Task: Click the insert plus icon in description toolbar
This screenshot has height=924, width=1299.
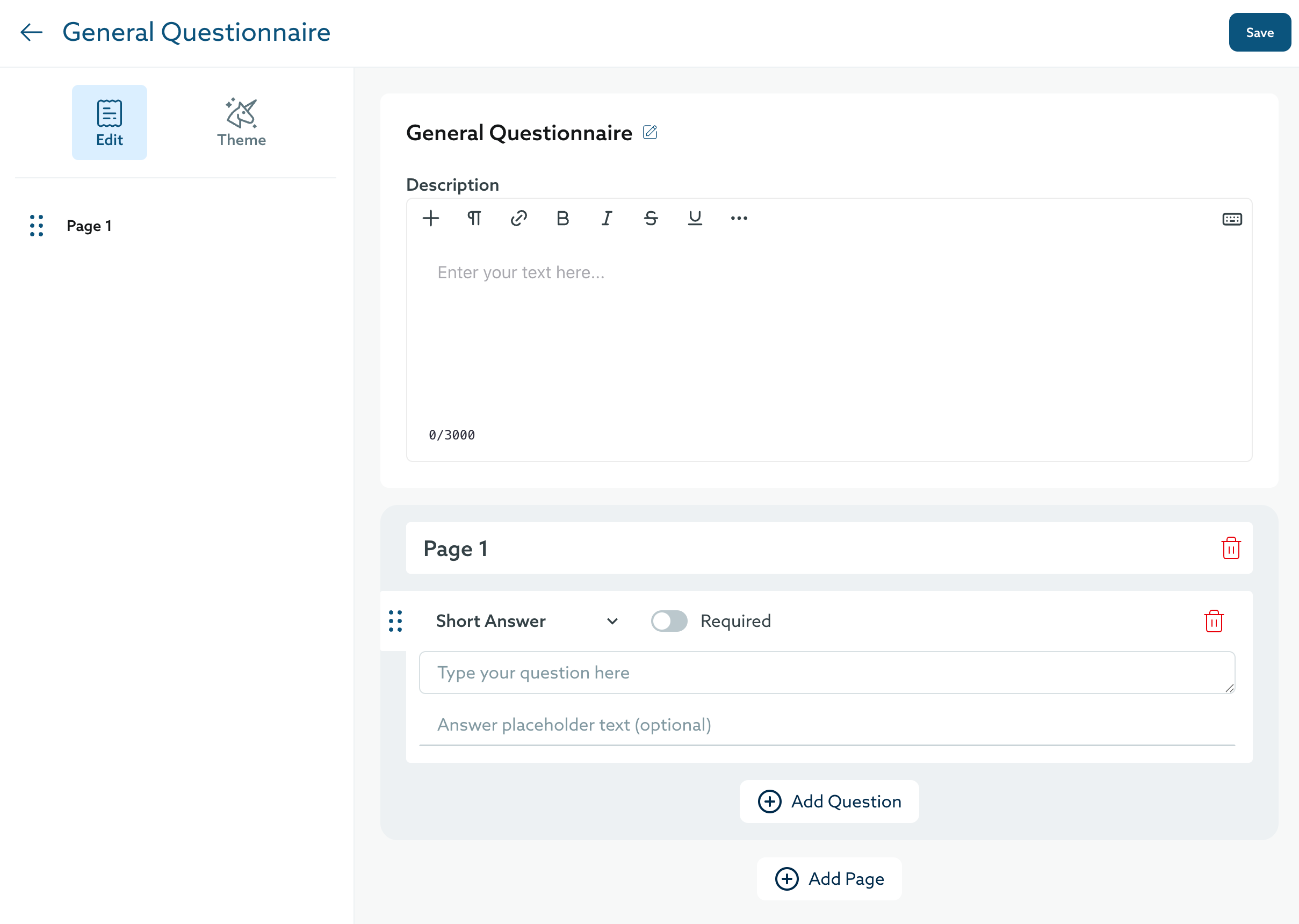Action: pos(431,218)
